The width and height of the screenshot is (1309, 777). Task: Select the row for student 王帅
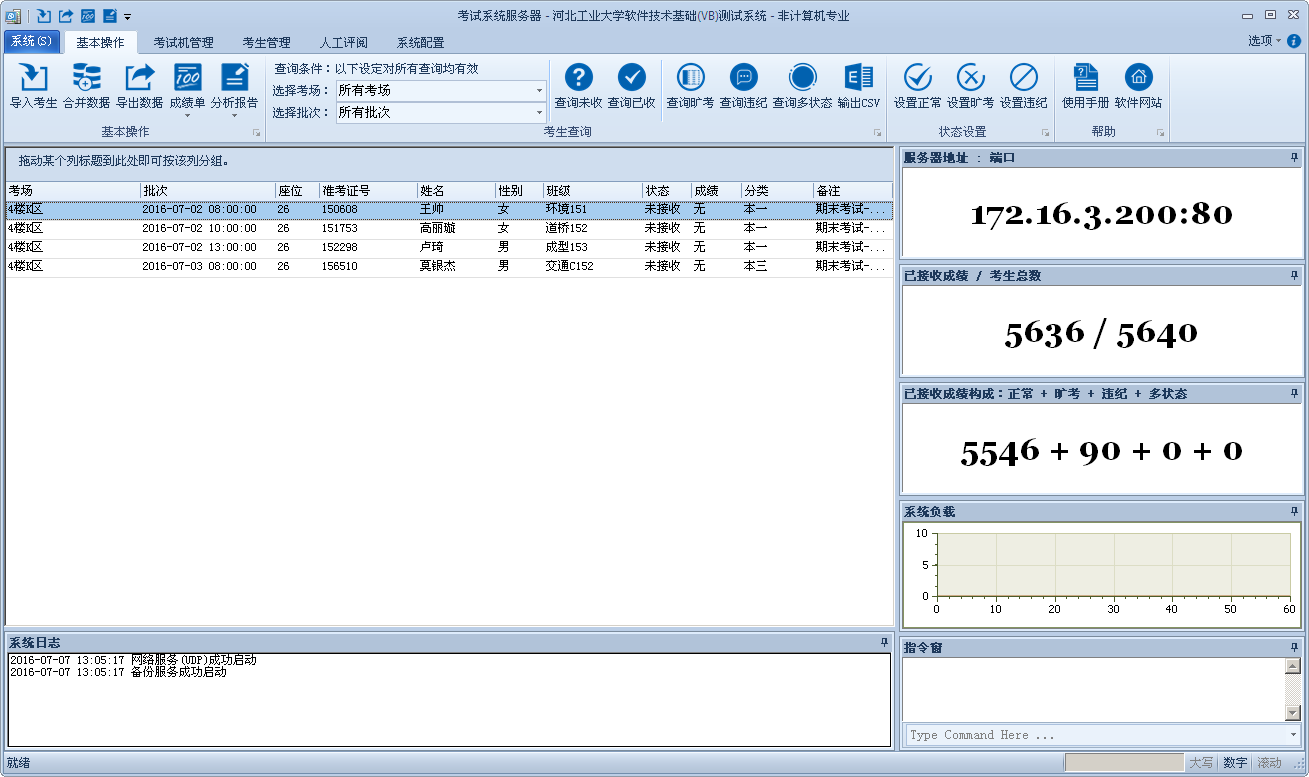pos(449,210)
